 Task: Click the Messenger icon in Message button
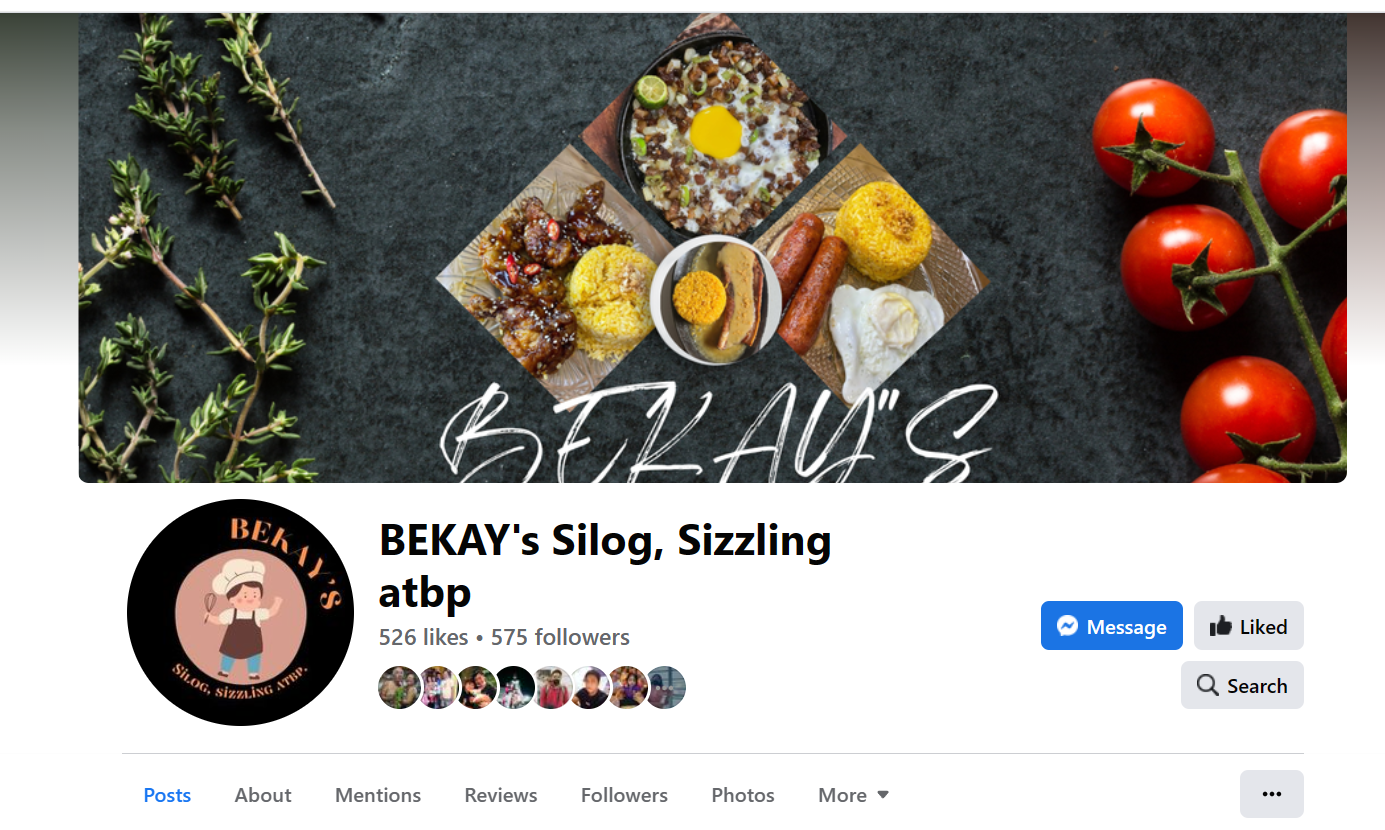click(x=1067, y=626)
